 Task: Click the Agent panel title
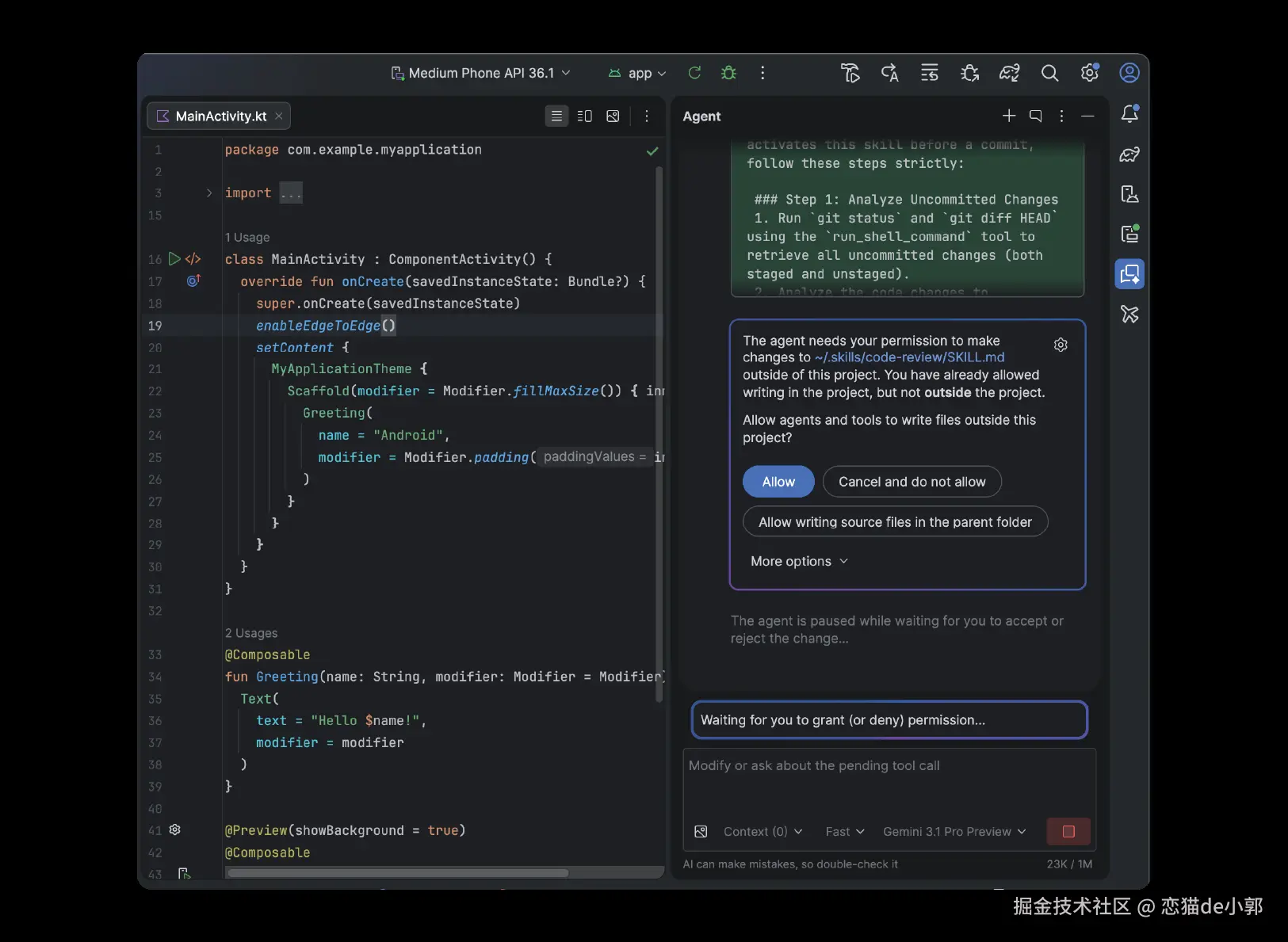(x=701, y=116)
